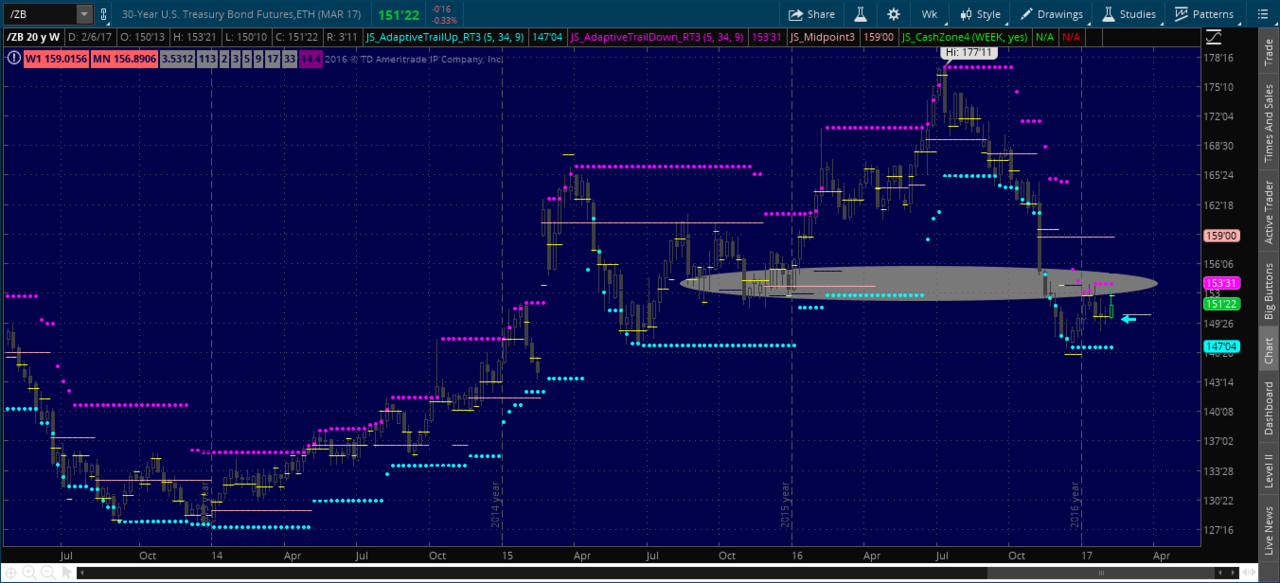Click the purple 14.4 label

(x=311, y=59)
